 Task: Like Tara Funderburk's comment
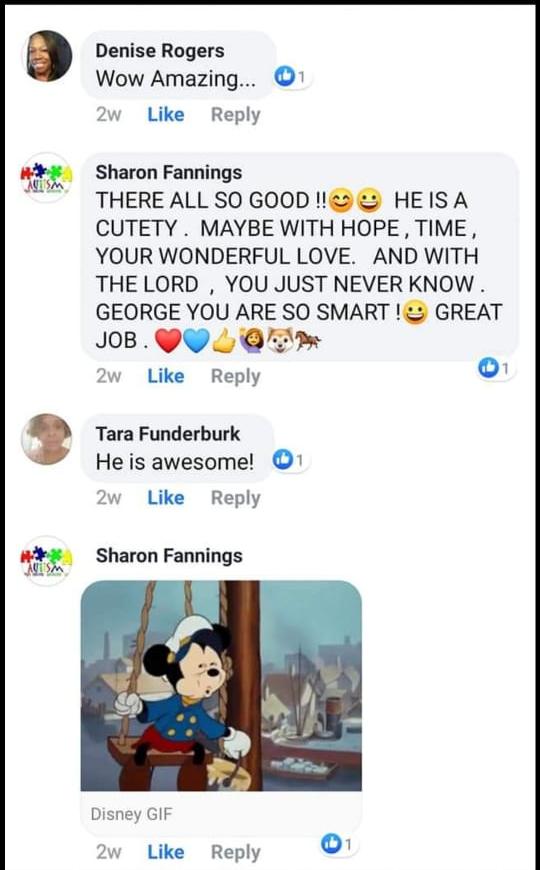point(165,498)
